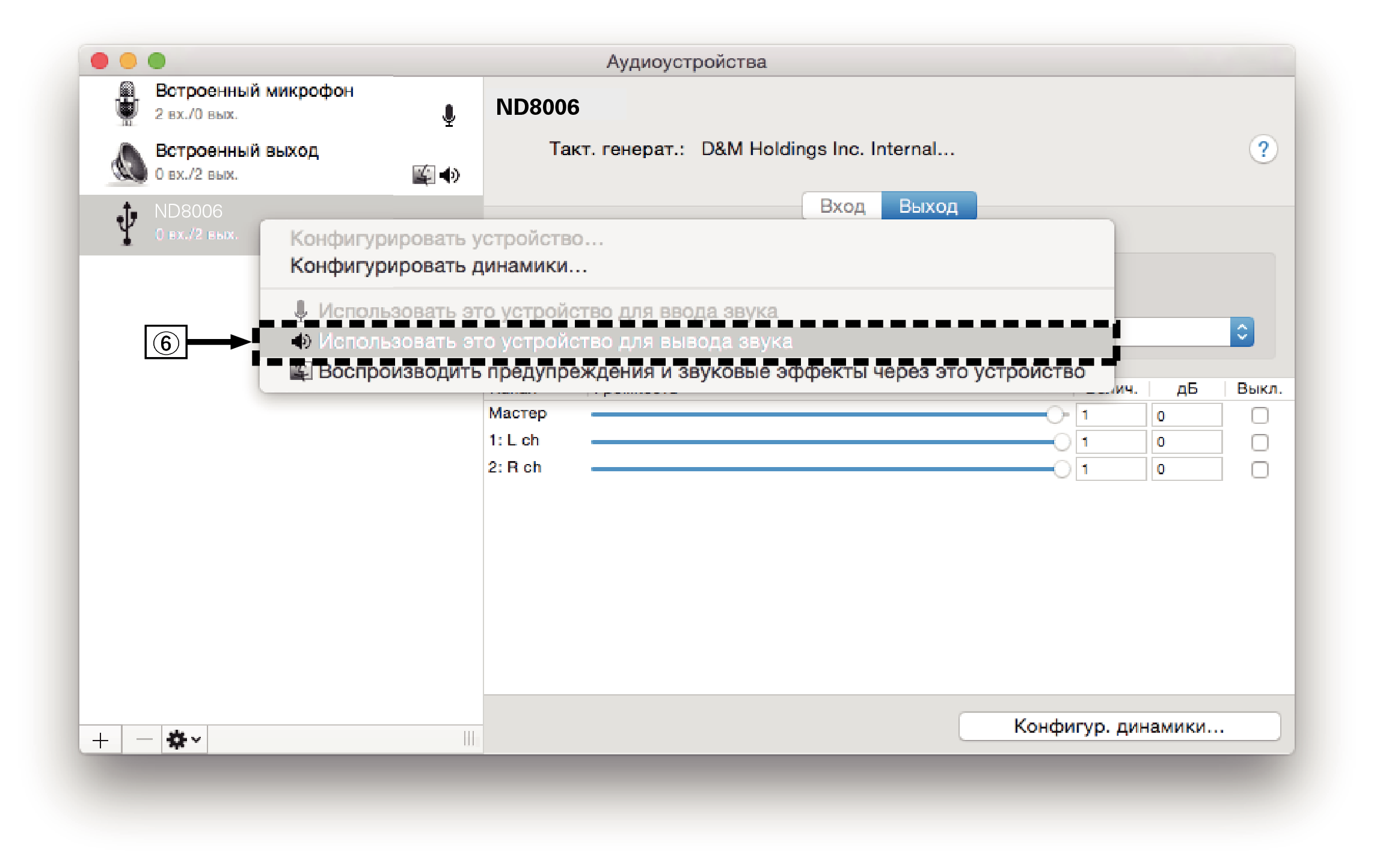Click the Выкл. column header
Screen dimensions: 1374x868
1259,389
